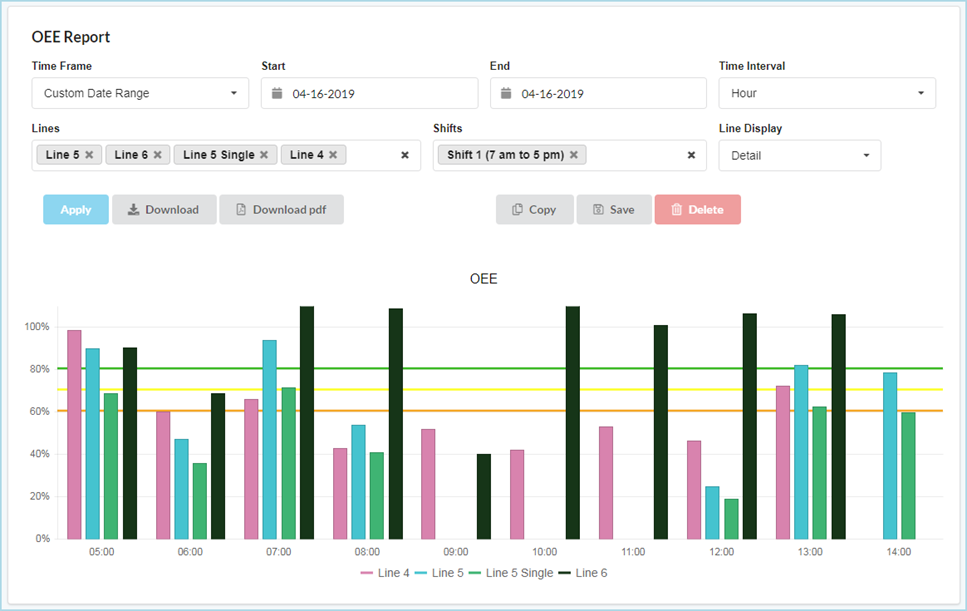Clear all selected shifts
This screenshot has width=967, height=611.
(x=691, y=155)
